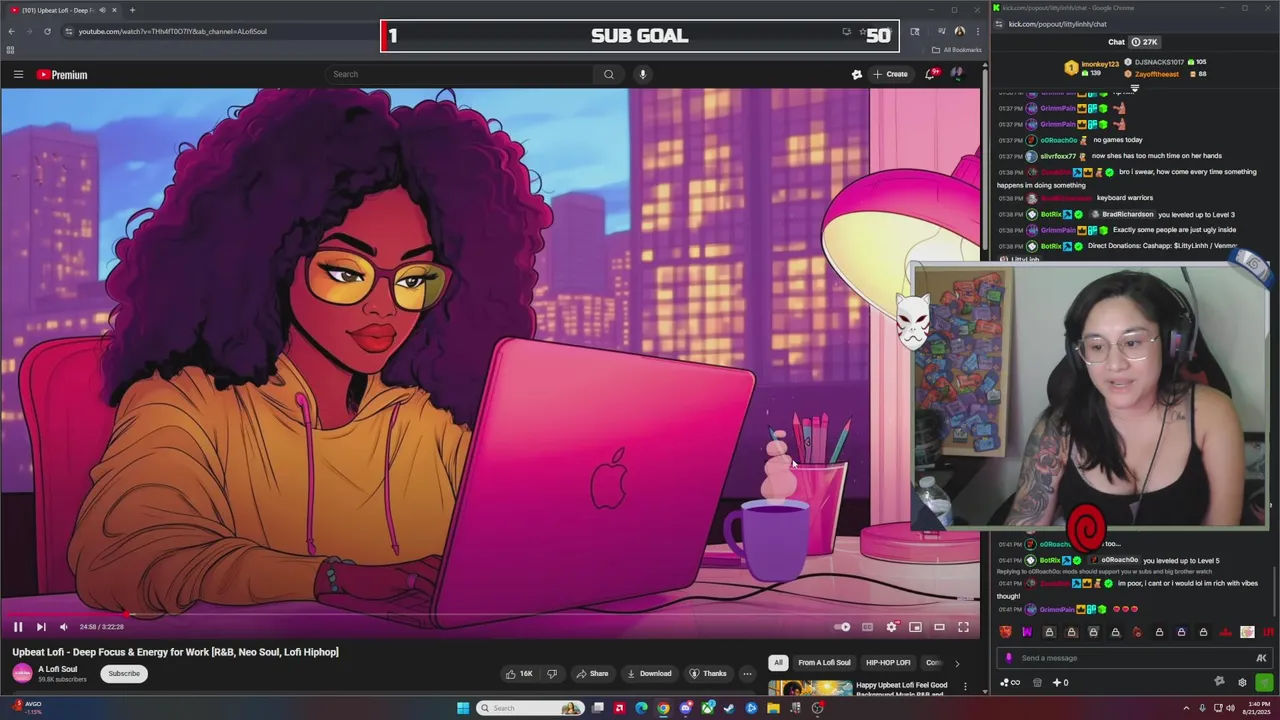Viewport: 1280px width, 720px height.
Task: Send Thanks to the creator
Action: point(708,673)
